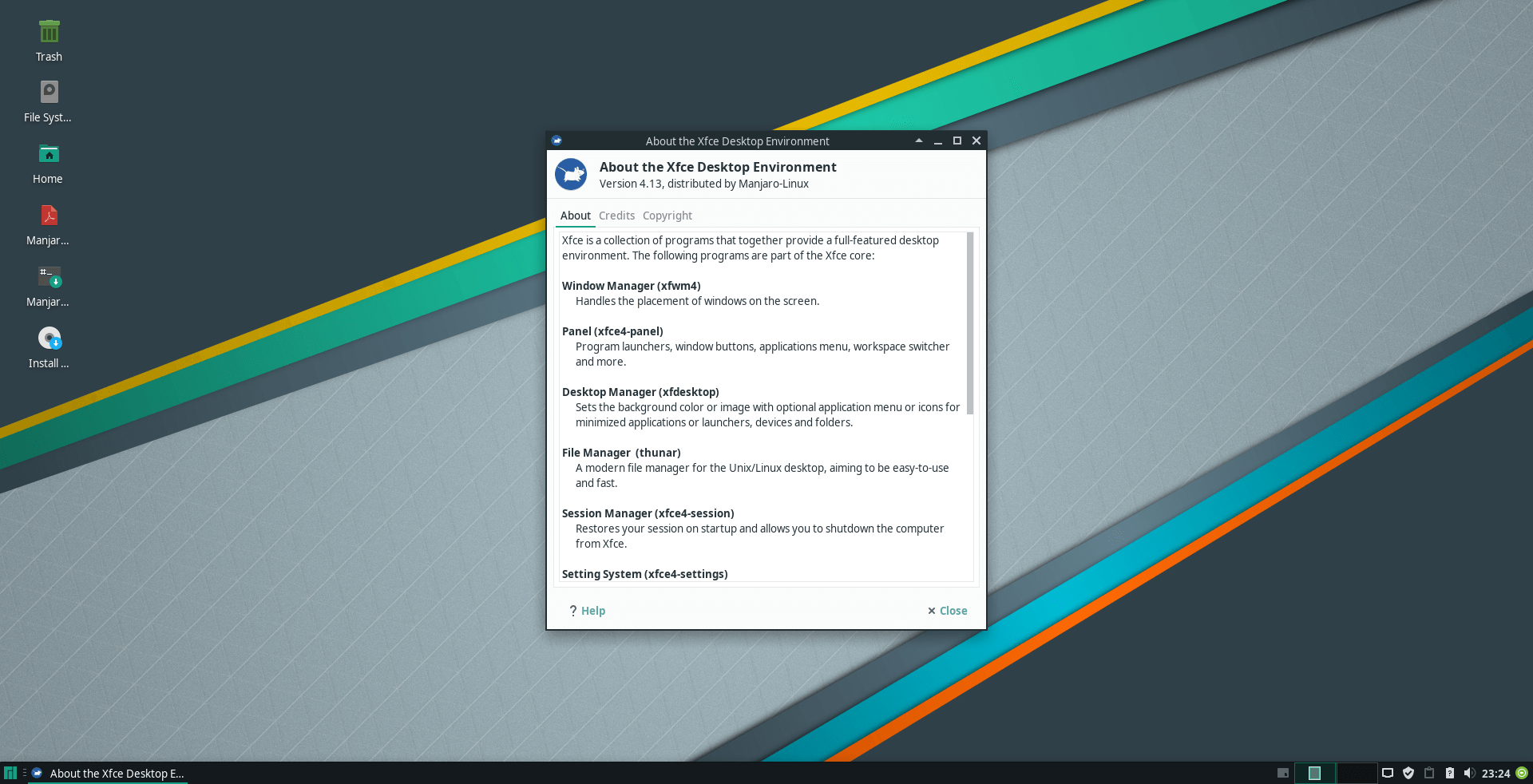Roll up the window with the shade arrow
Image resolution: width=1533 pixels, height=784 pixels.
(918, 141)
